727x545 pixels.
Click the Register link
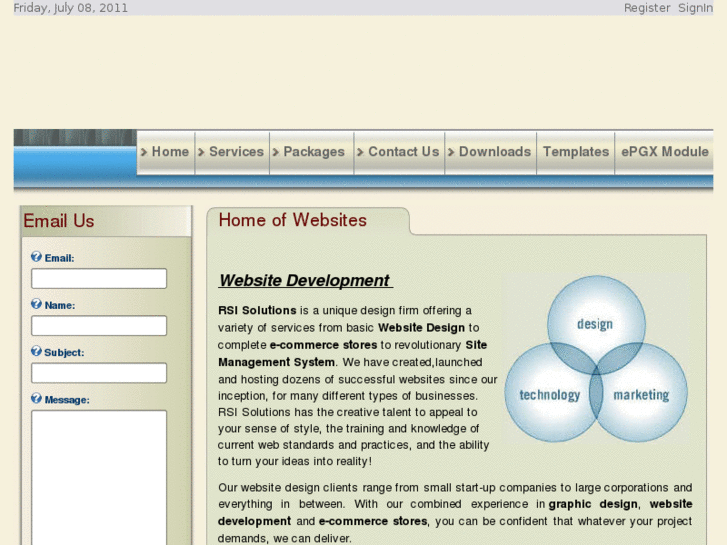(x=647, y=8)
